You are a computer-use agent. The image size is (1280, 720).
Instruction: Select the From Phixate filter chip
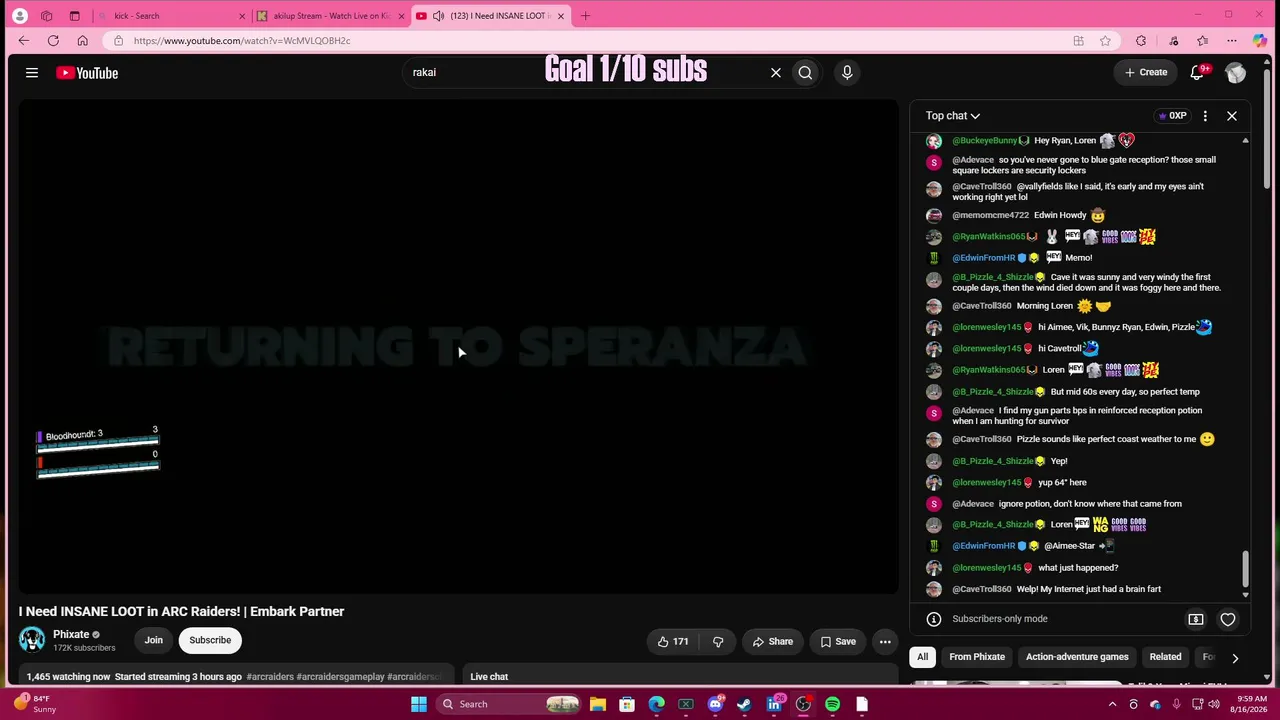tap(977, 657)
